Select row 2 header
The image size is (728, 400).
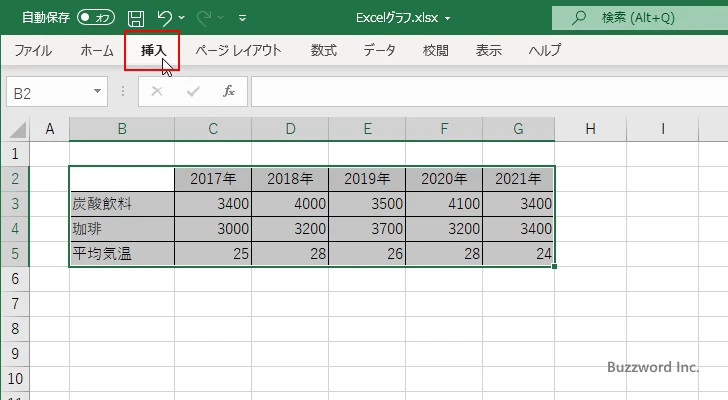tap(15, 179)
